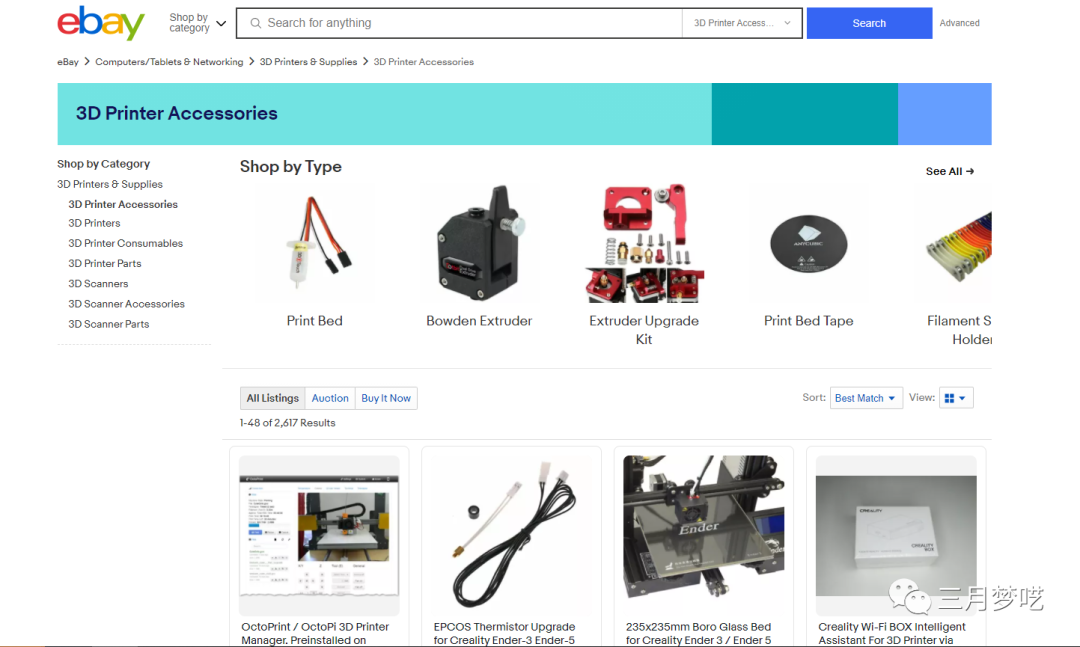The height and width of the screenshot is (647, 1080).
Task: Open the Creality Wi-Fi BOX listing thumbnail
Action: pos(896,535)
